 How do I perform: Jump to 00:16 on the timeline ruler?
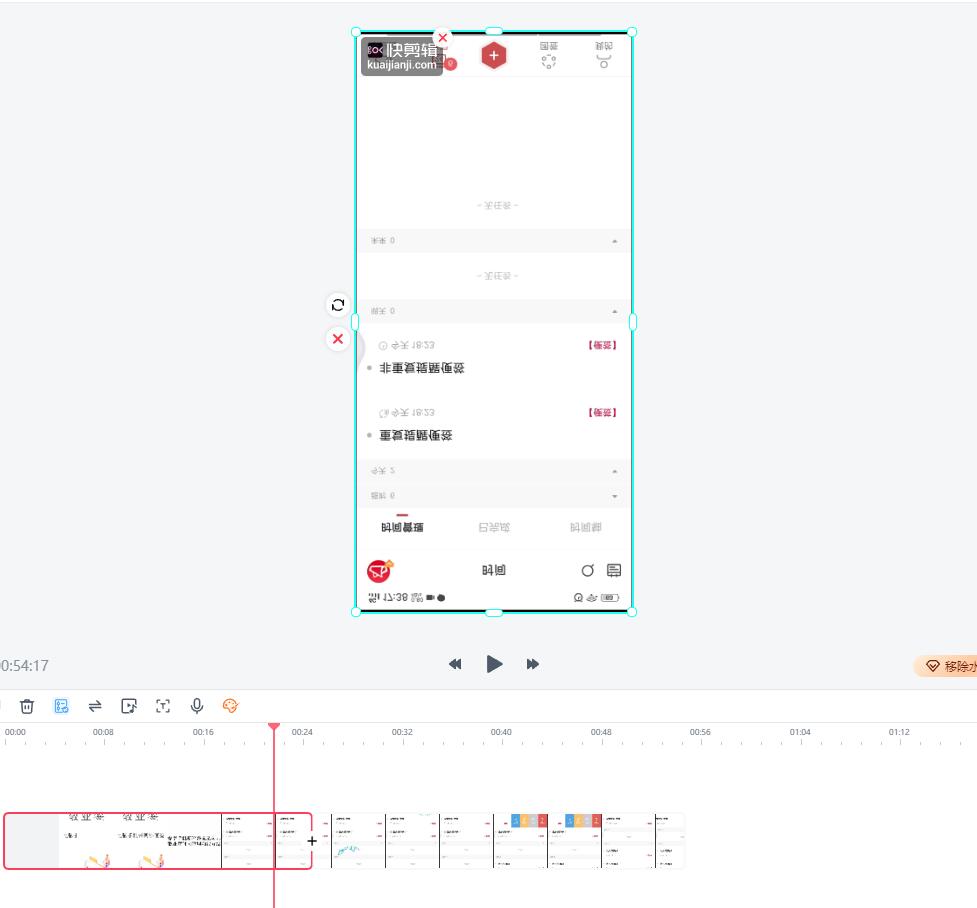pos(203,732)
